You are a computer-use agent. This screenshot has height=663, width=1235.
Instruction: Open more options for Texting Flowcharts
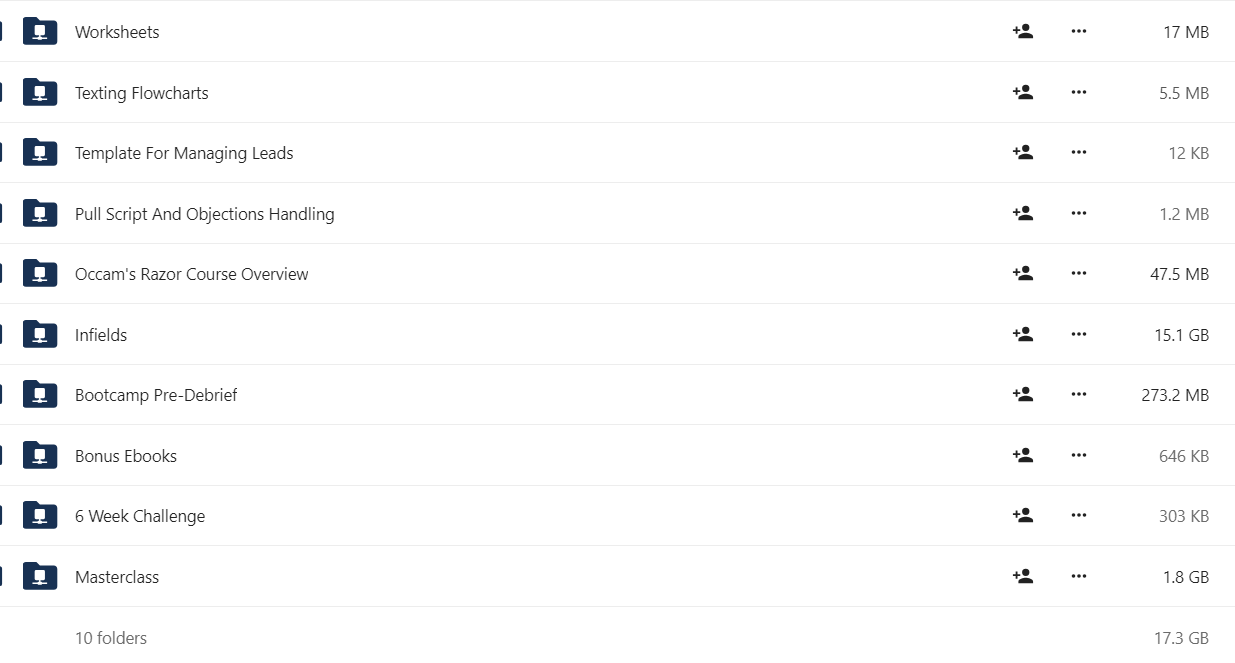pos(1078,92)
